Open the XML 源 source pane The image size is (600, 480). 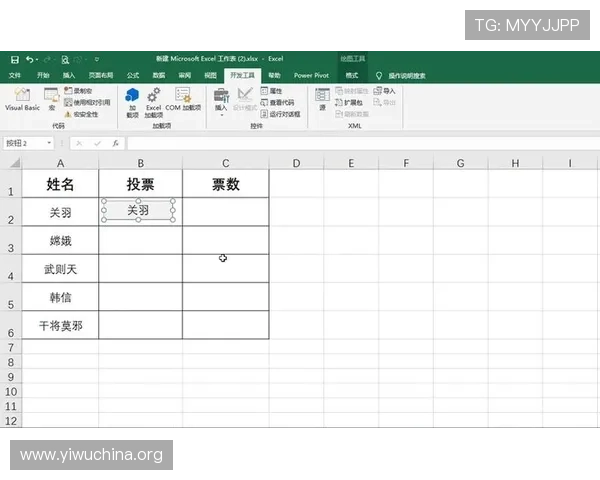click(x=322, y=100)
